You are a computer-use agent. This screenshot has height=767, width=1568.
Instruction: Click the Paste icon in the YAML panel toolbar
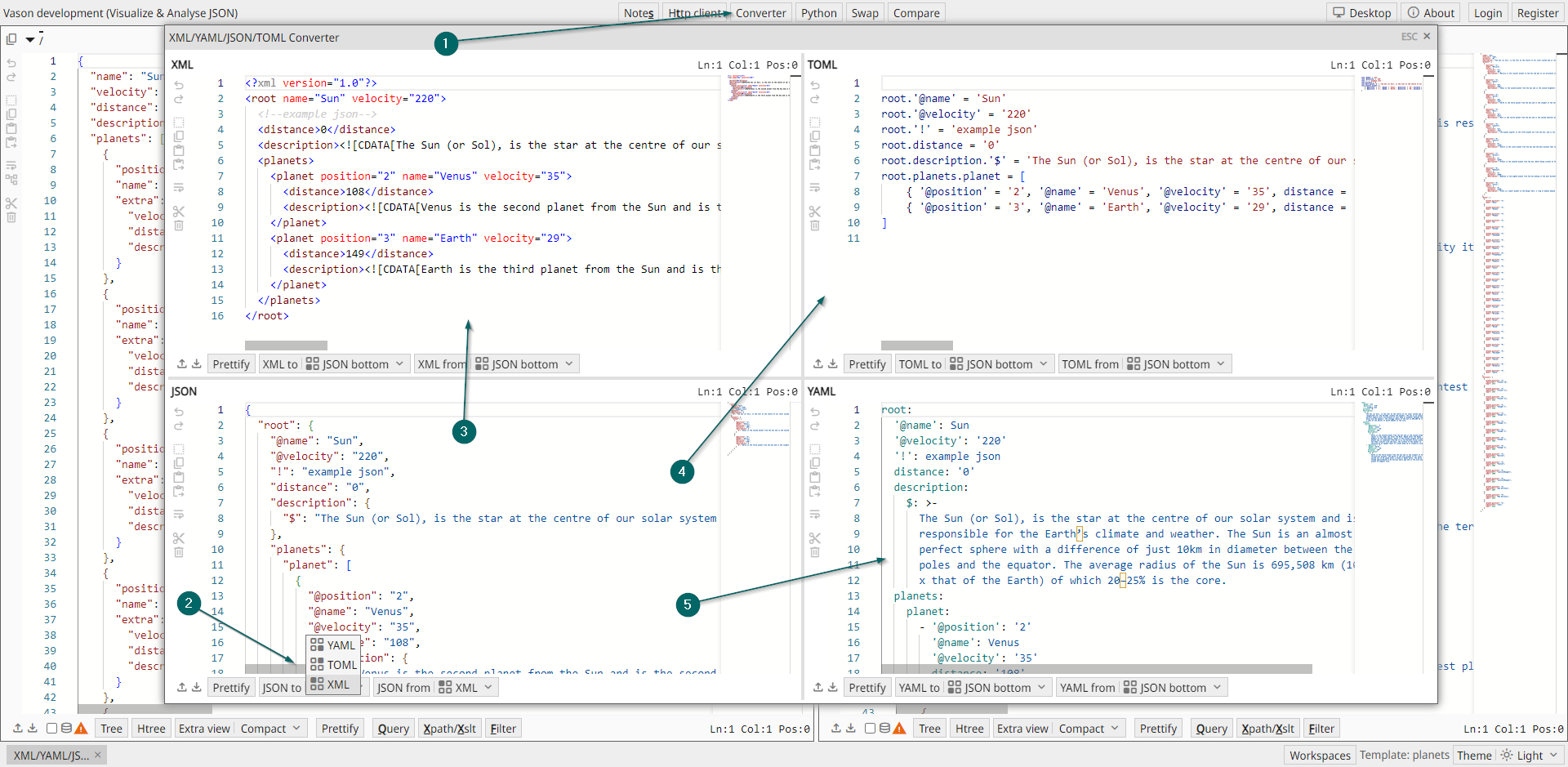click(815, 478)
